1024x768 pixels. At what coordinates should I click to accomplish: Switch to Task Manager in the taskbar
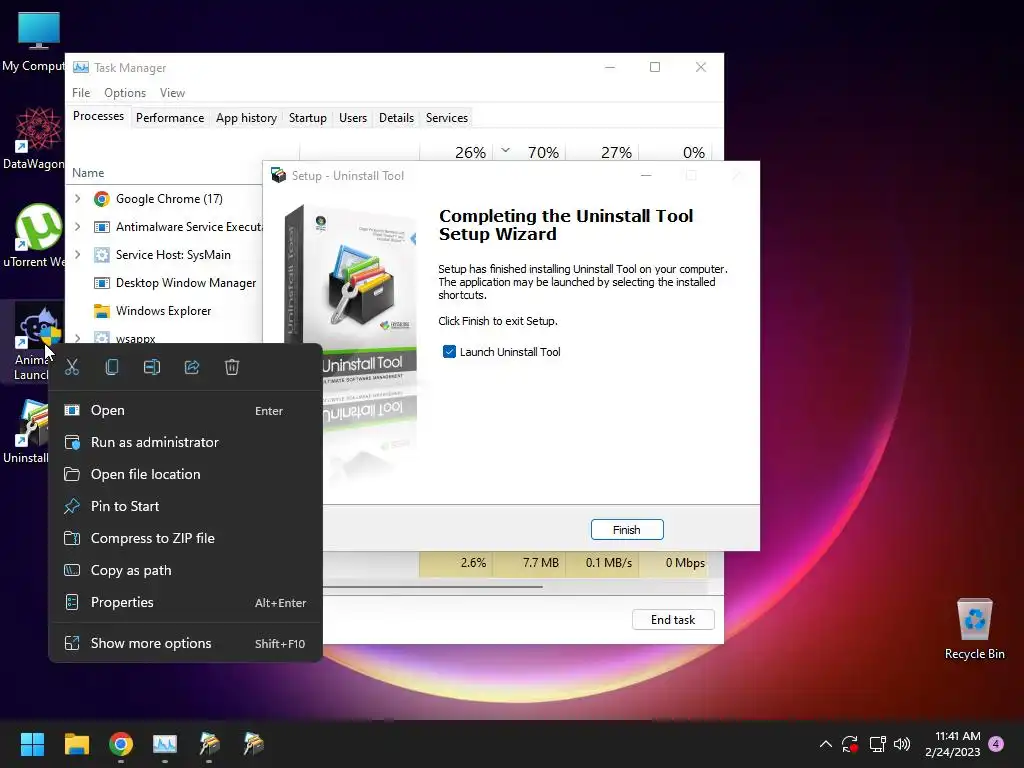(x=165, y=744)
